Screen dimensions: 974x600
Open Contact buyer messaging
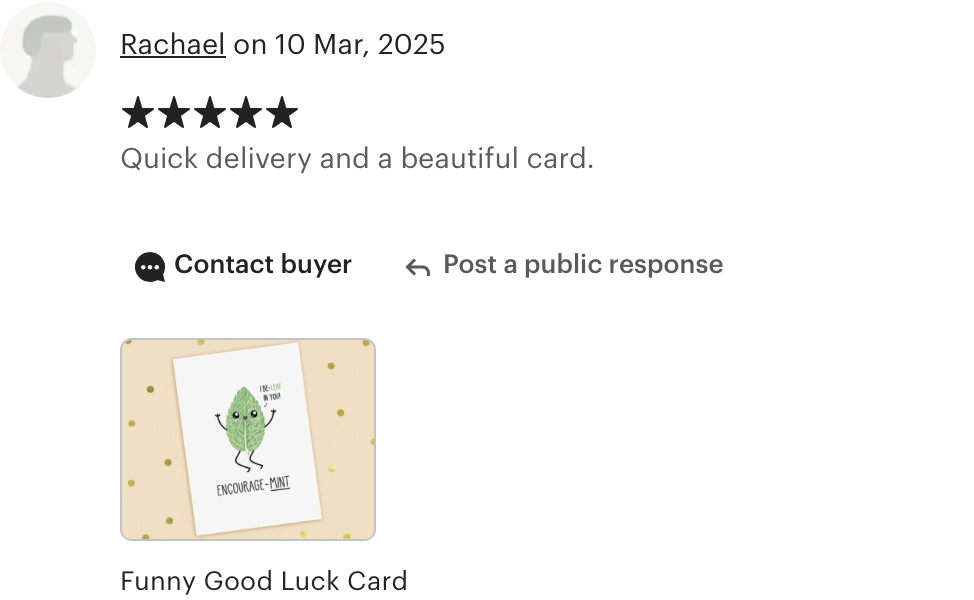click(x=244, y=265)
